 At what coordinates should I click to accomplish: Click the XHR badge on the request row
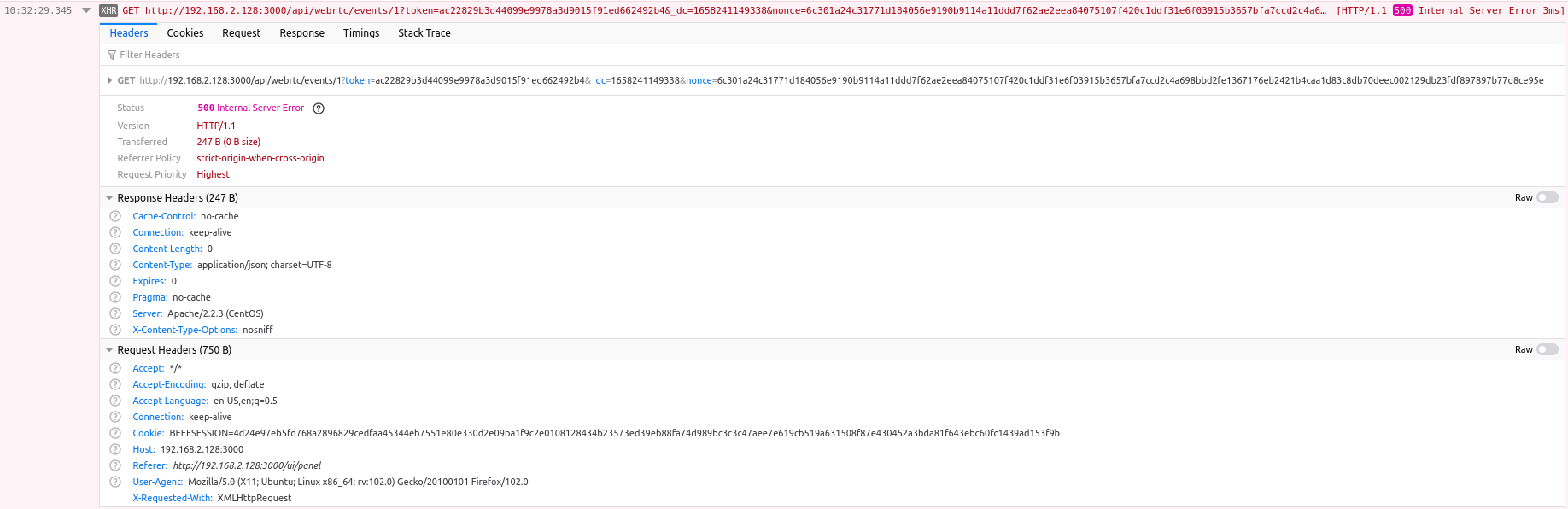[x=110, y=10]
